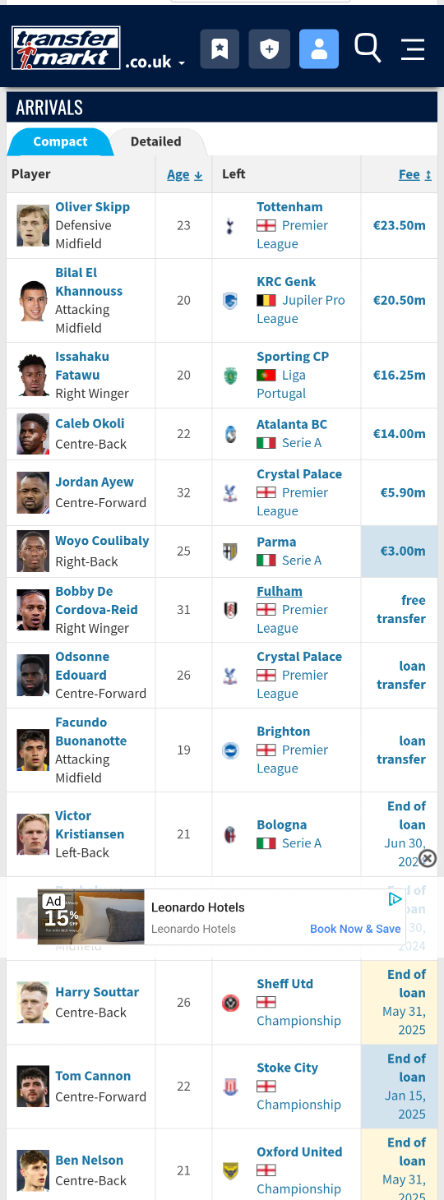The height and width of the screenshot is (1200, 444).
Task: Open the Crystal Palace link for Jordan Ayew
Action: coord(299,474)
